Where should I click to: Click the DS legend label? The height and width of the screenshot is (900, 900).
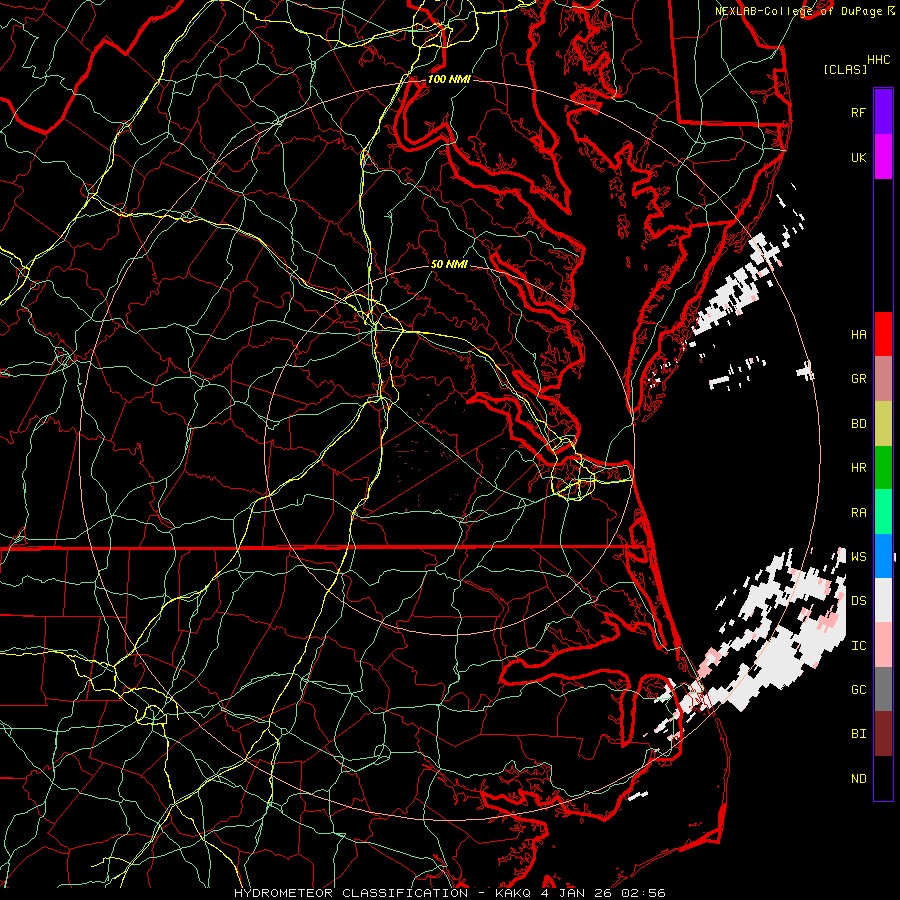point(858,601)
